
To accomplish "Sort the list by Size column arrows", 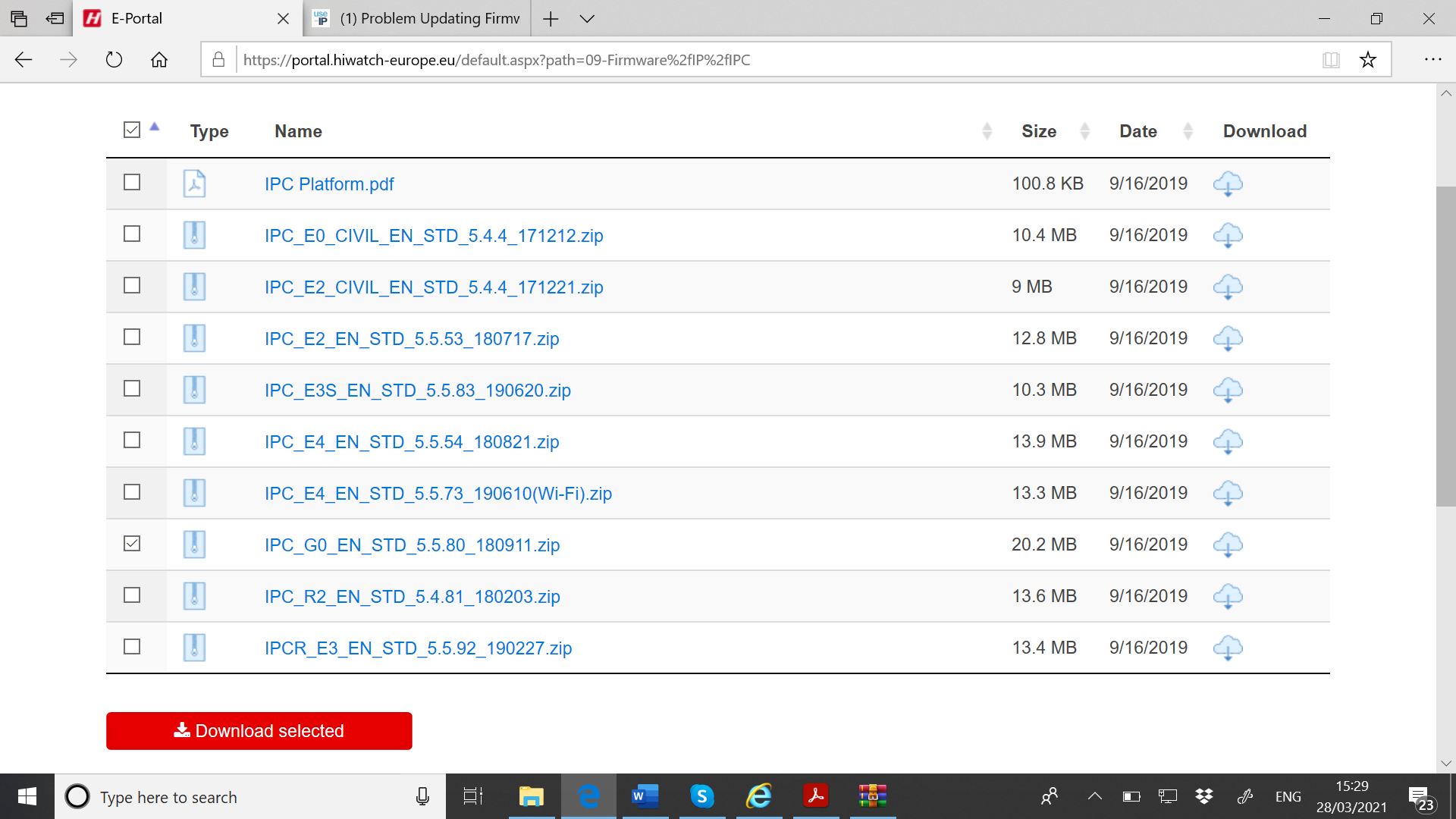I will tap(1084, 131).
